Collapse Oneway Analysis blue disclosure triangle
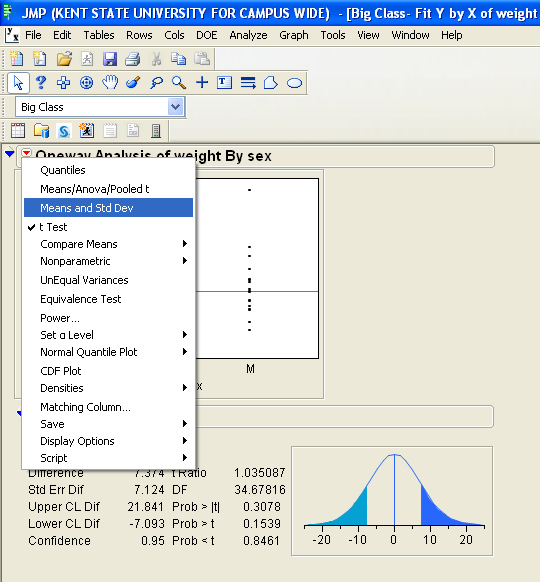 pos(9,153)
